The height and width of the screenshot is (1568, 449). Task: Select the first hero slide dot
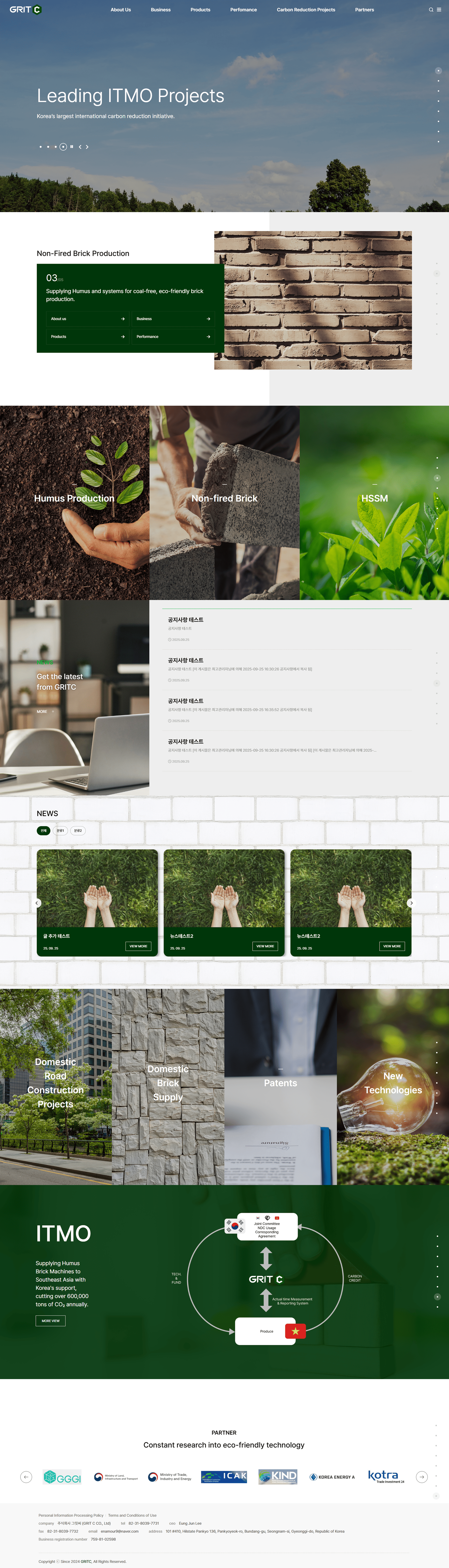pos(41,147)
